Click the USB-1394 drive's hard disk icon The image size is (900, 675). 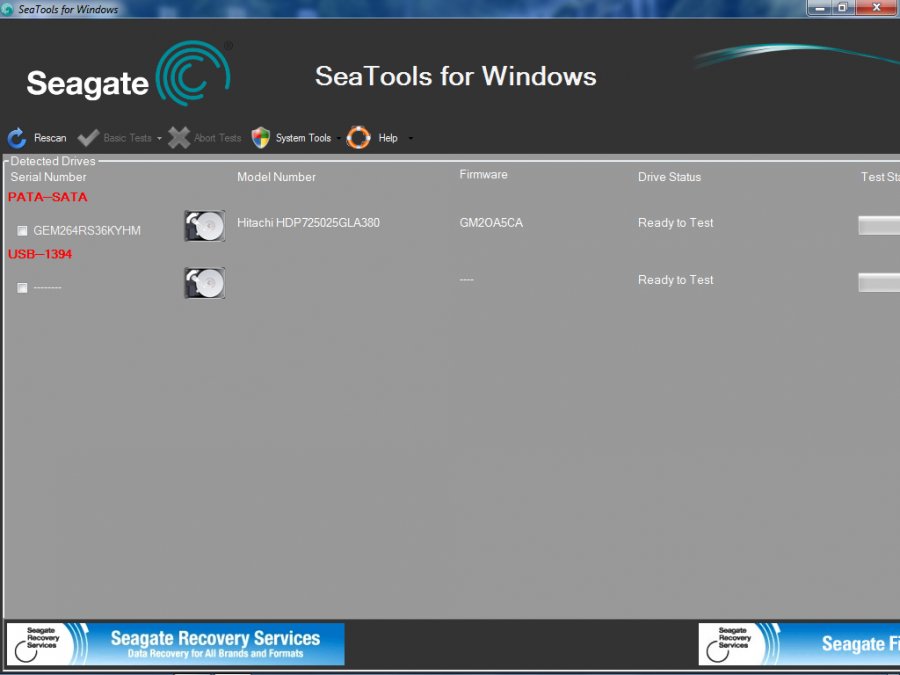[x=205, y=283]
